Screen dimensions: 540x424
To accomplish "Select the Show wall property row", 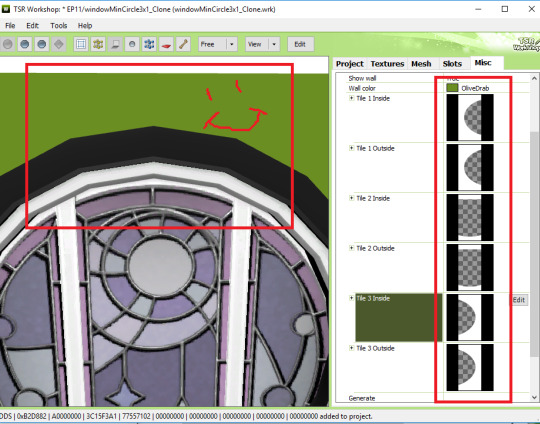I will [x=438, y=78].
